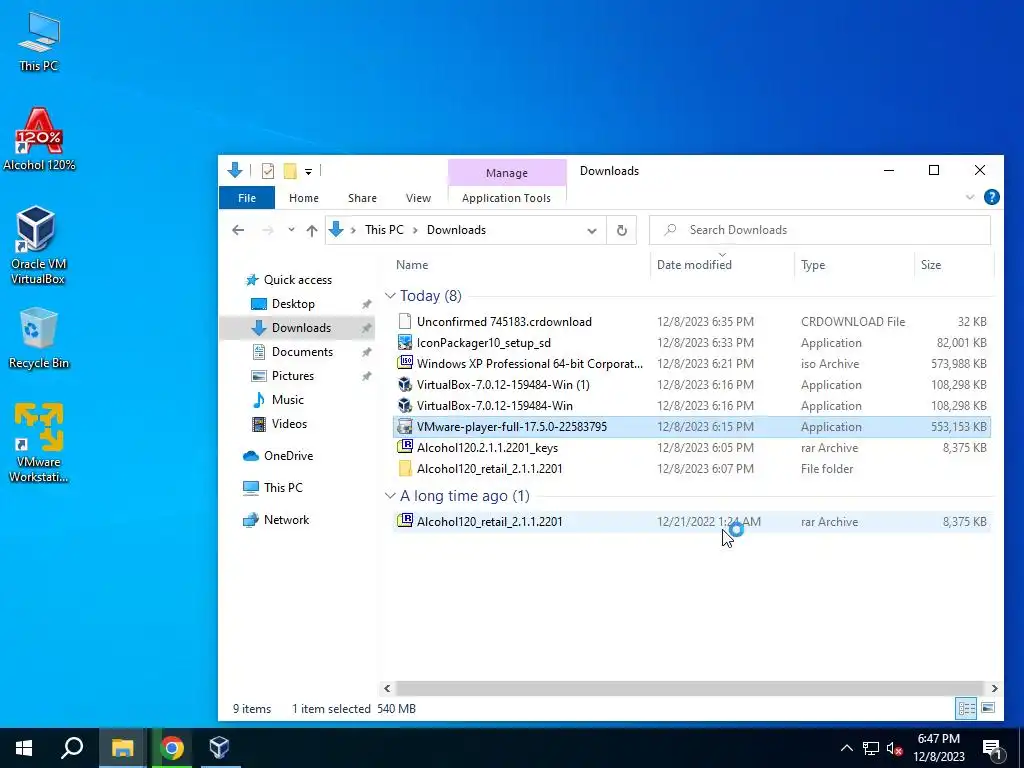
Task: Select Quick access in navigation pane
Action: tap(298, 280)
